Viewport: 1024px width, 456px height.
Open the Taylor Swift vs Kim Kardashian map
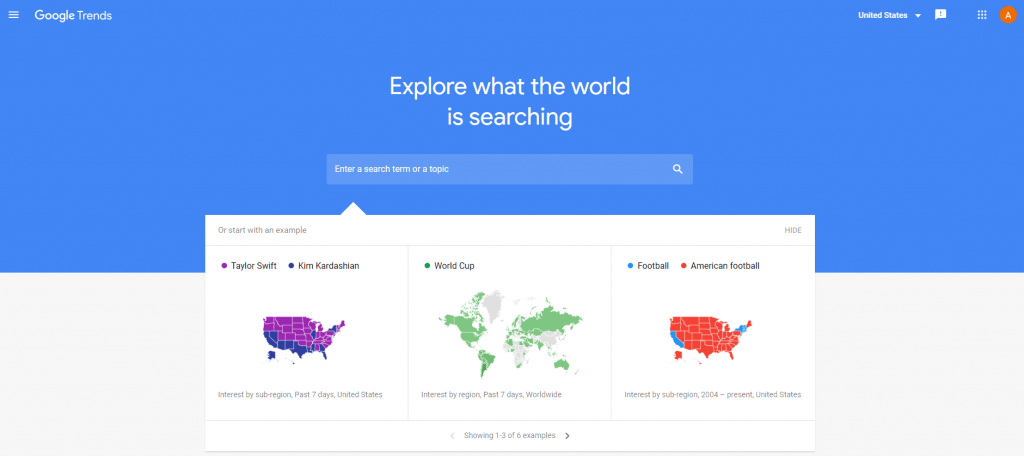point(305,334)
